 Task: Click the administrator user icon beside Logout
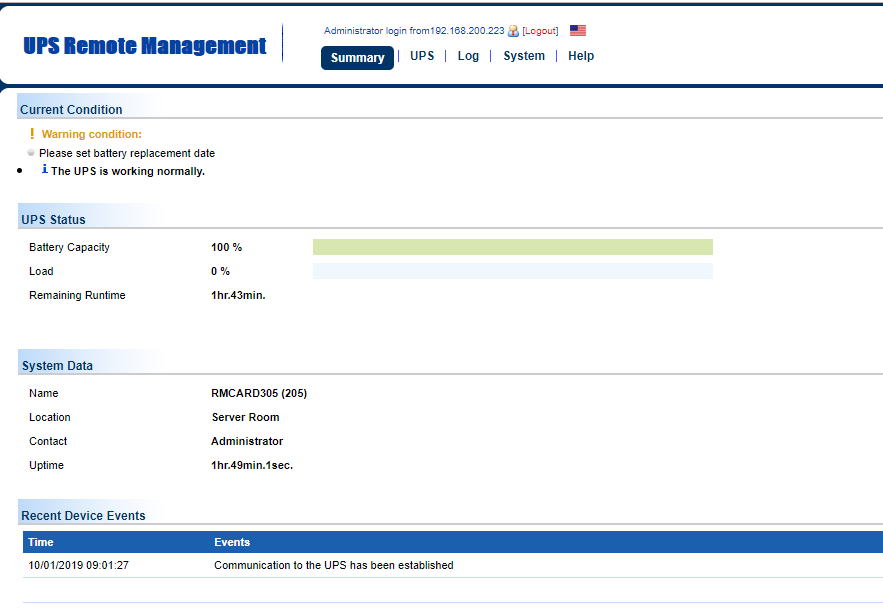tap(513, 31)
